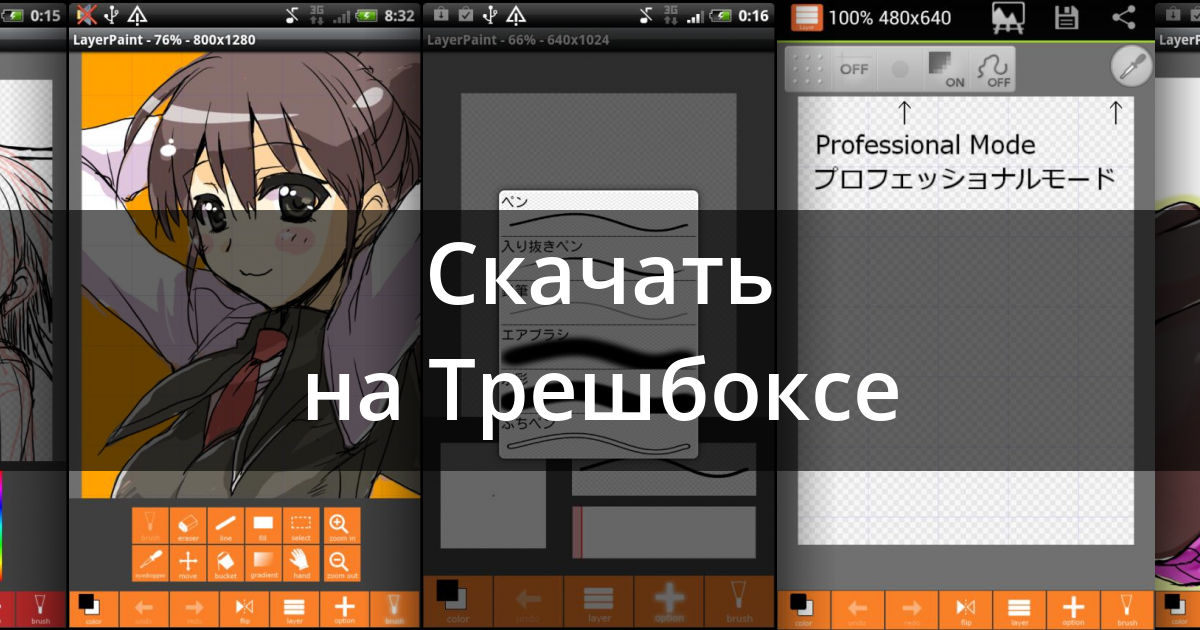Tap the 0:16 clock in the status bar

pos(753,15)
